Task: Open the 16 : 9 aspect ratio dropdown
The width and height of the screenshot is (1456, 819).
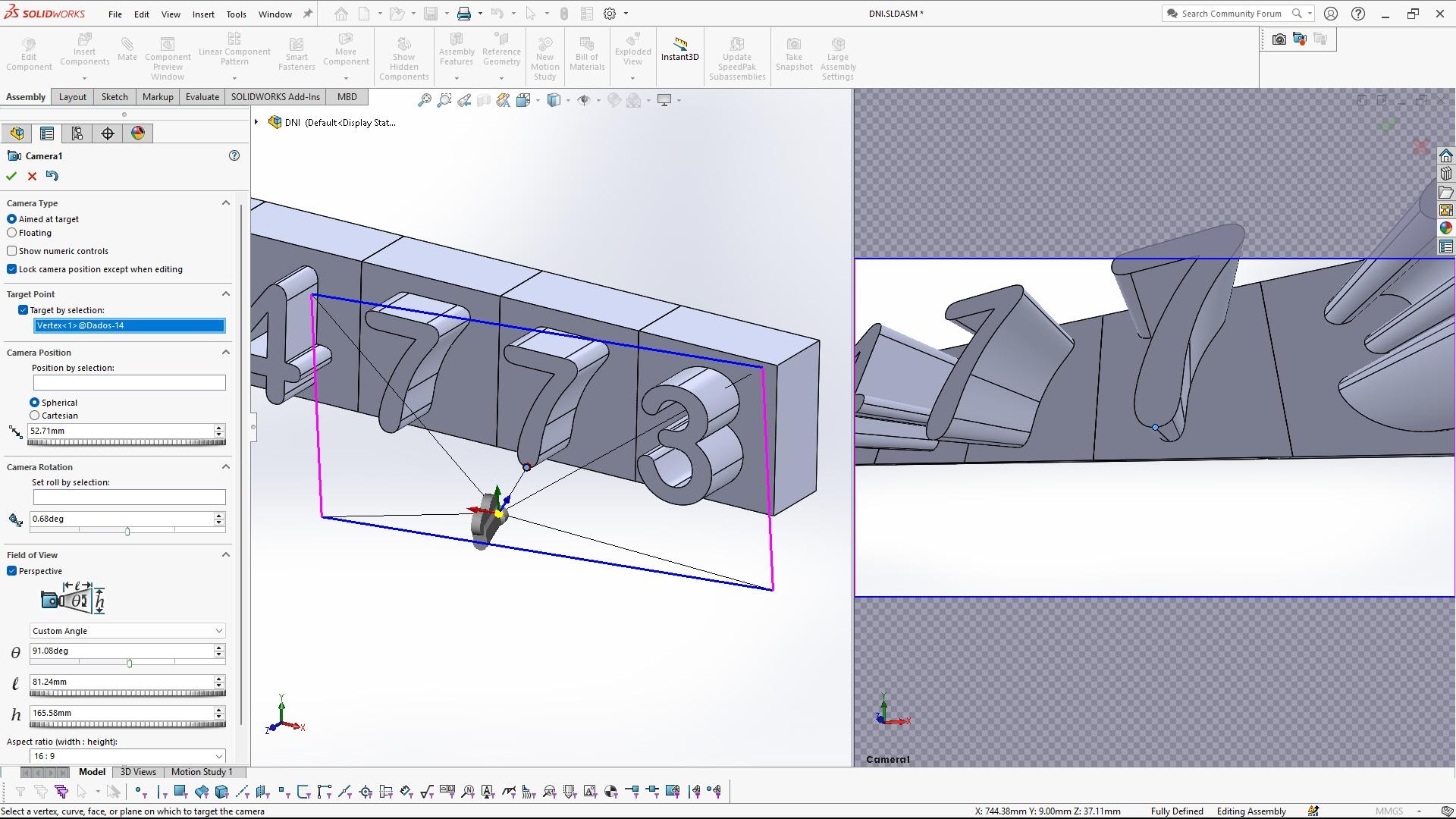Action: (x=127, y=756)
